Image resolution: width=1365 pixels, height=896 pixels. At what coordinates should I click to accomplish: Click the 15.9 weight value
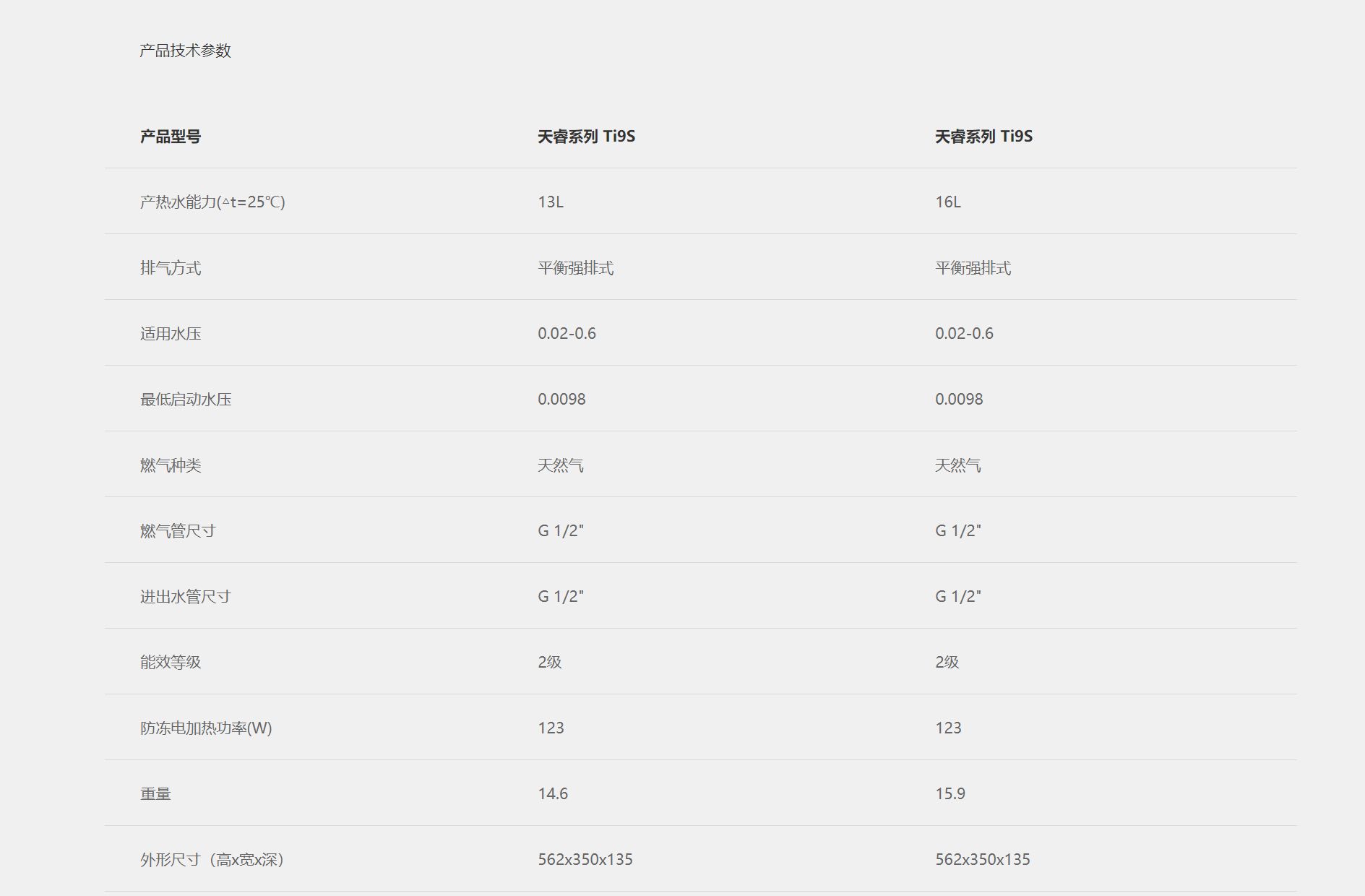(x=950, y=794)
